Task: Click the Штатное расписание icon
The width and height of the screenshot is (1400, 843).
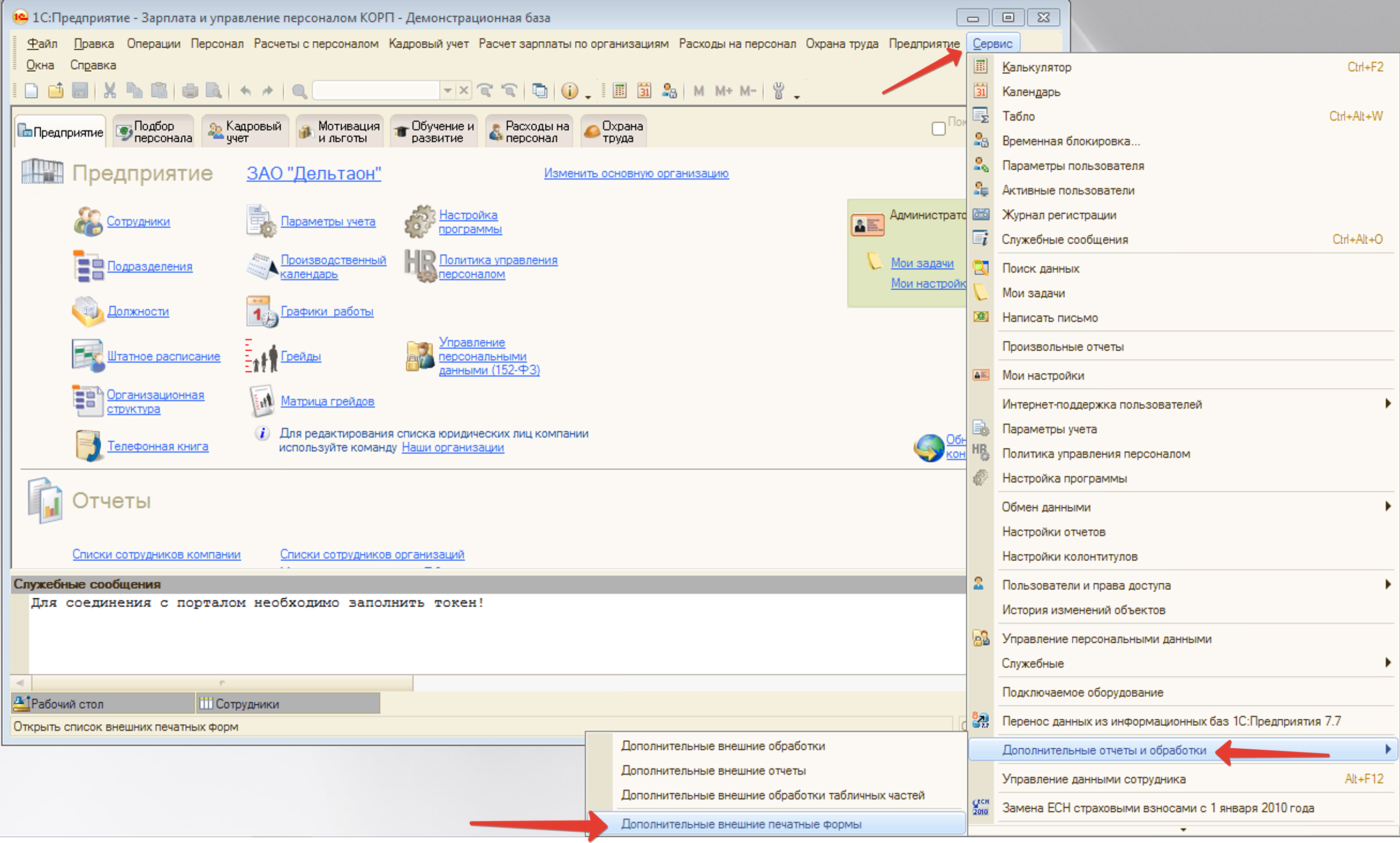Action: 88,356
